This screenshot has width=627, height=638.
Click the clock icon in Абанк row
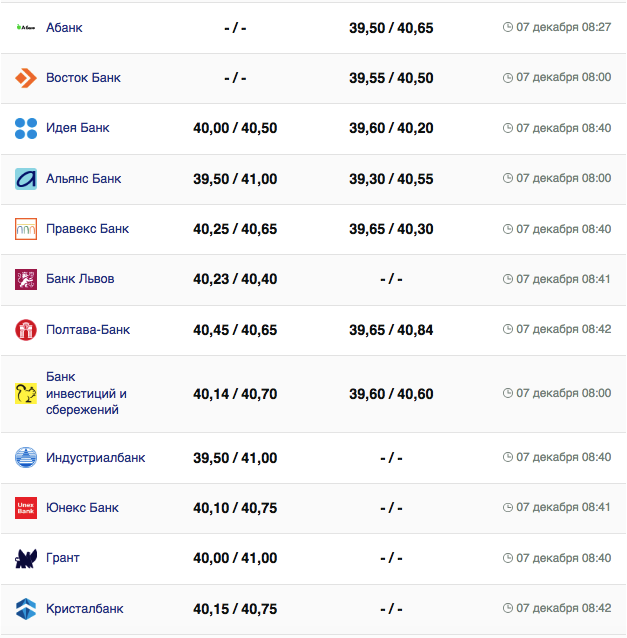tap(508, 27)
